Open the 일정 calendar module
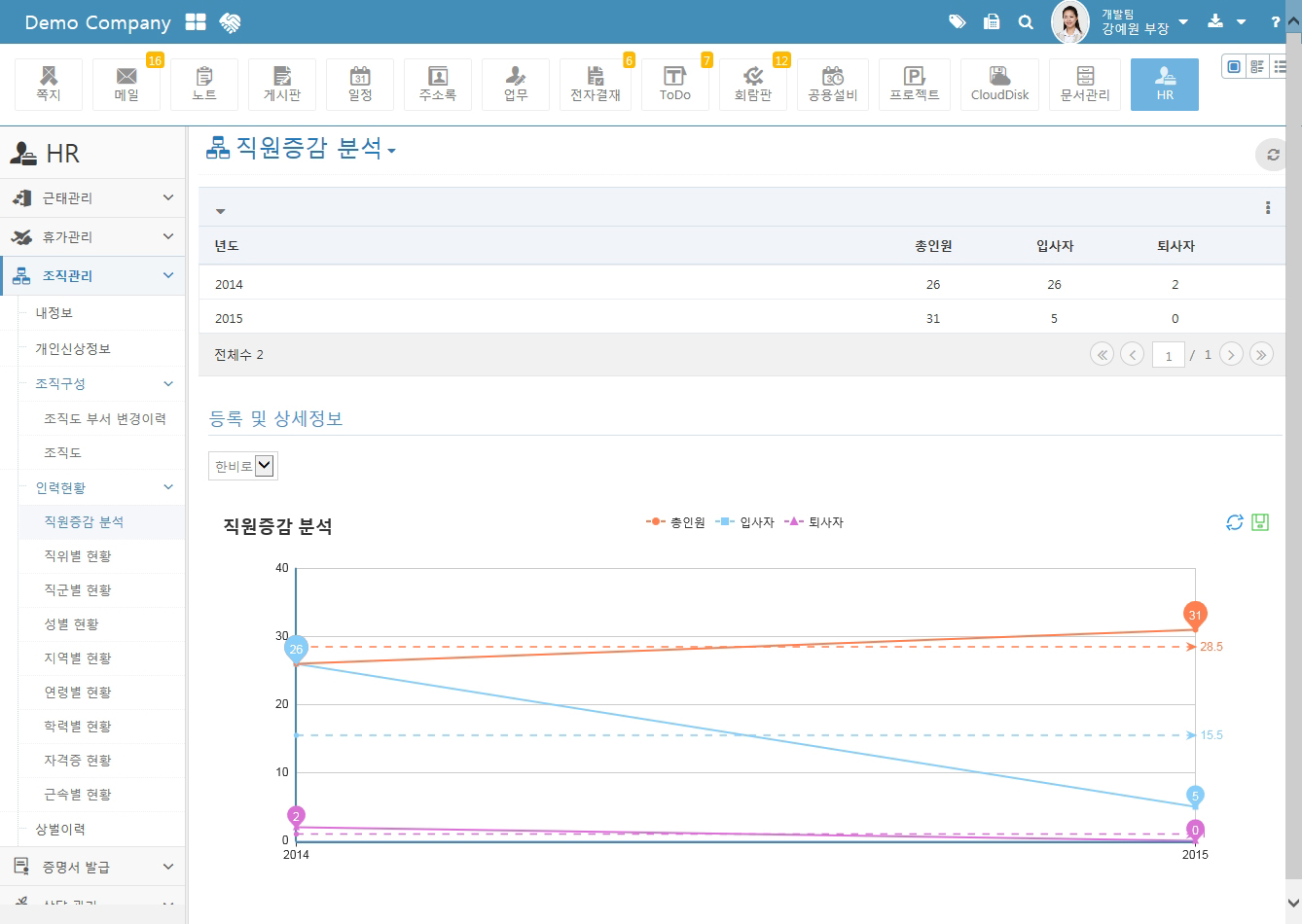Screen dimensions: 1302x924 [360, 85]
